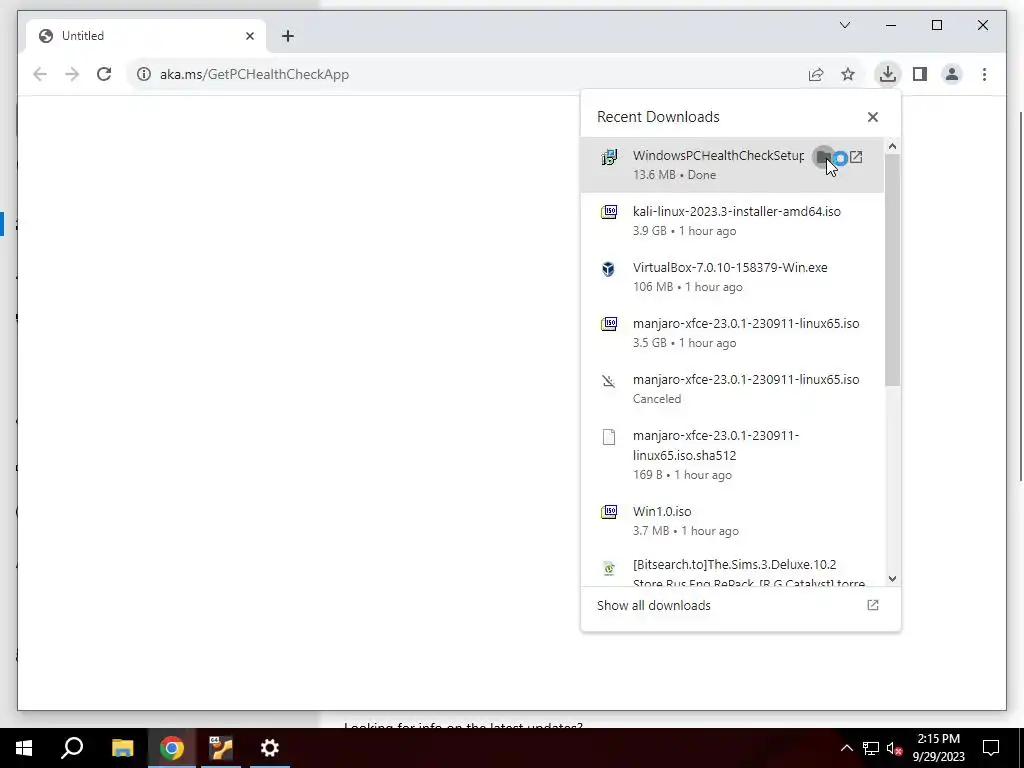This screenshot has width=1024, height=768.
Task: Go back to previous page
Action: (x=40, y=74)
